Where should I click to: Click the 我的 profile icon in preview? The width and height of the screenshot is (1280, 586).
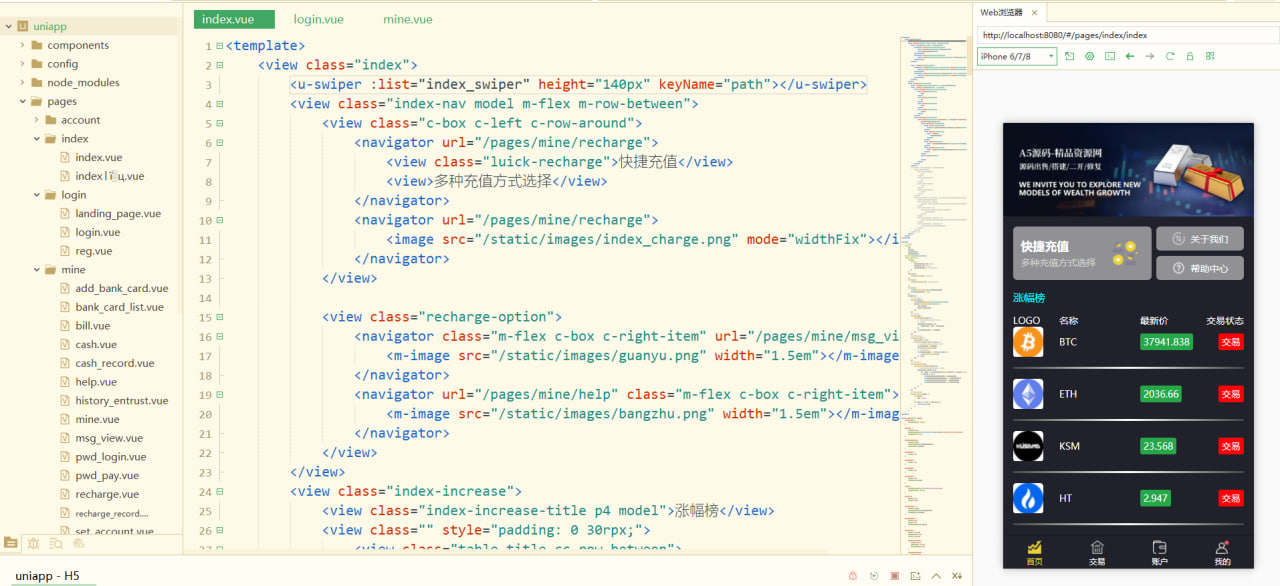click(x=1222, y=548)
